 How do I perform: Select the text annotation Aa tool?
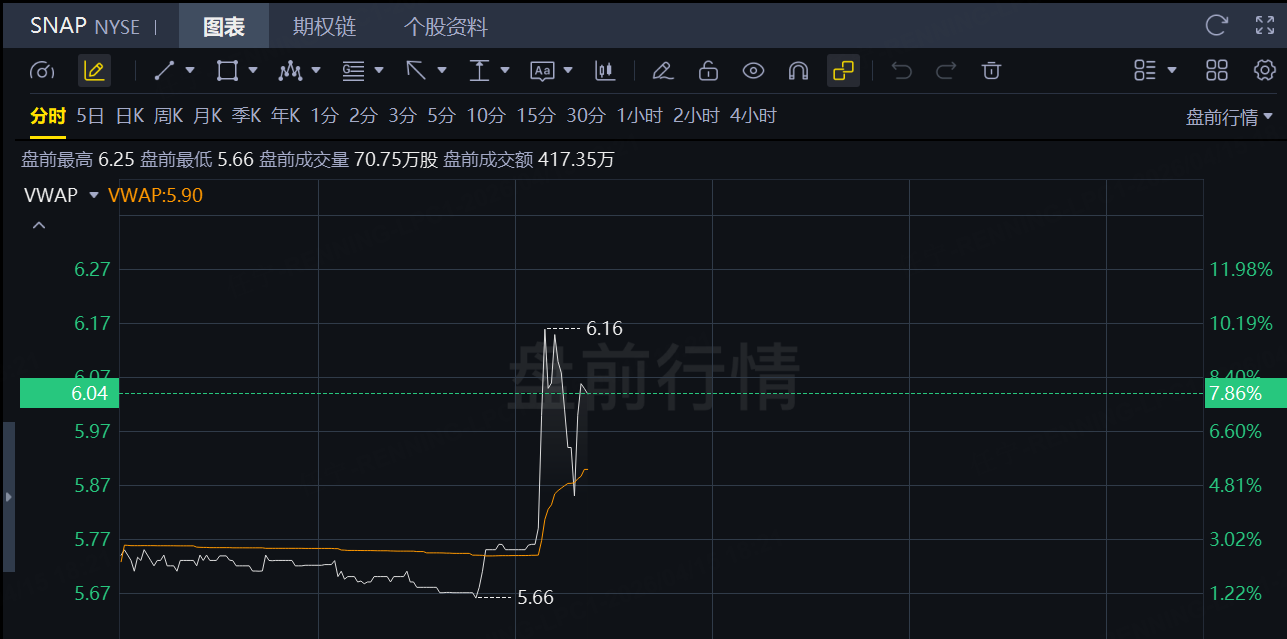(542, 71)
